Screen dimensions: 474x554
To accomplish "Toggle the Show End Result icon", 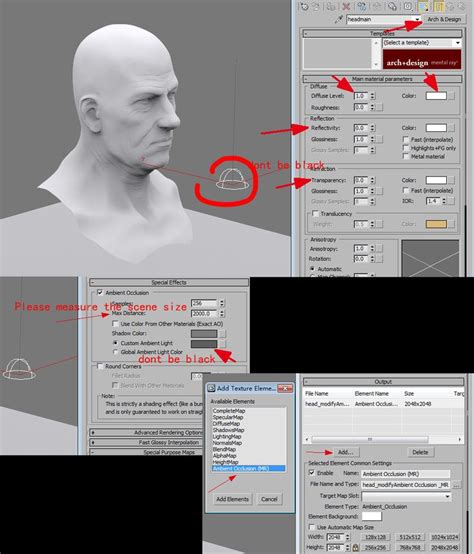I will click(x=439, y=6).
